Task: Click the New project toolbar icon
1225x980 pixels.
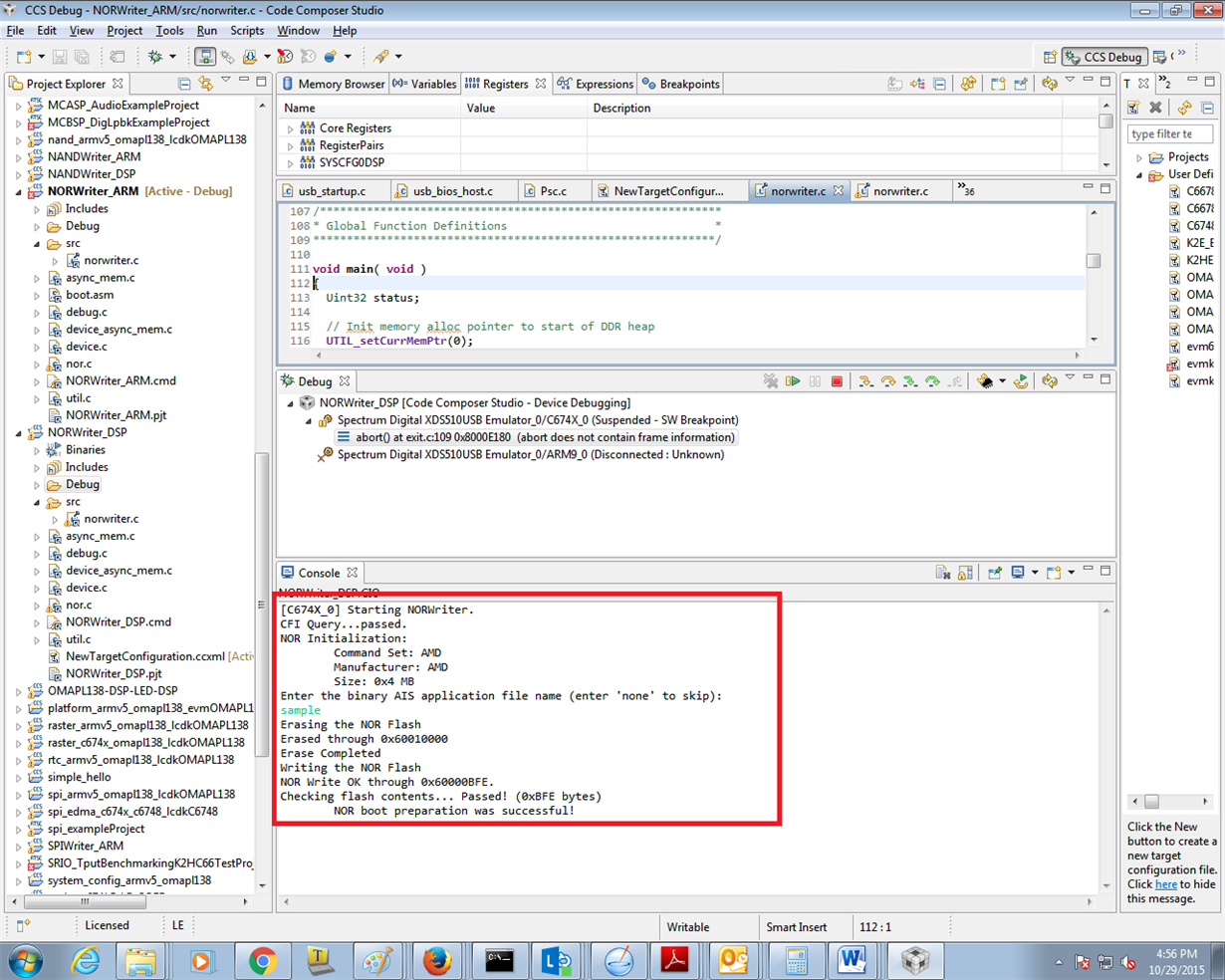Action: coord(25,57)
